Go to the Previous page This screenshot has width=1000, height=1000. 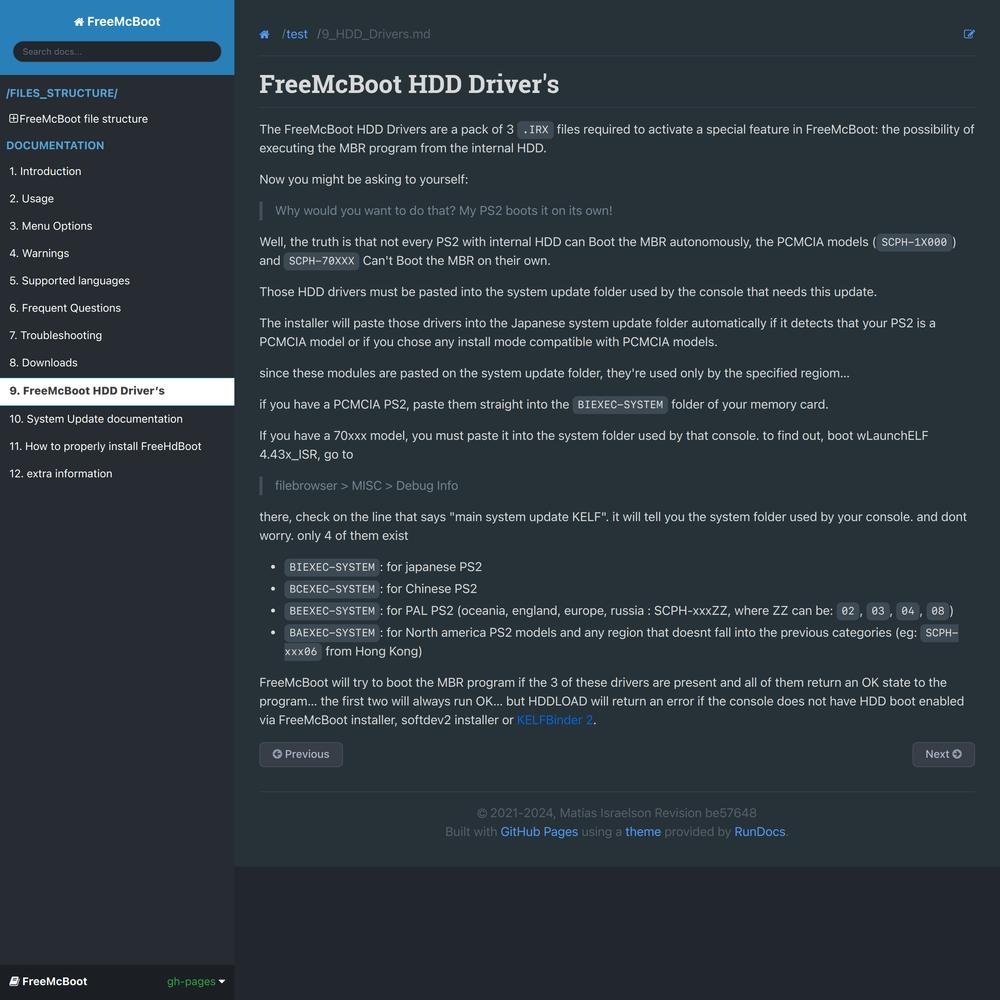point(301,754)
